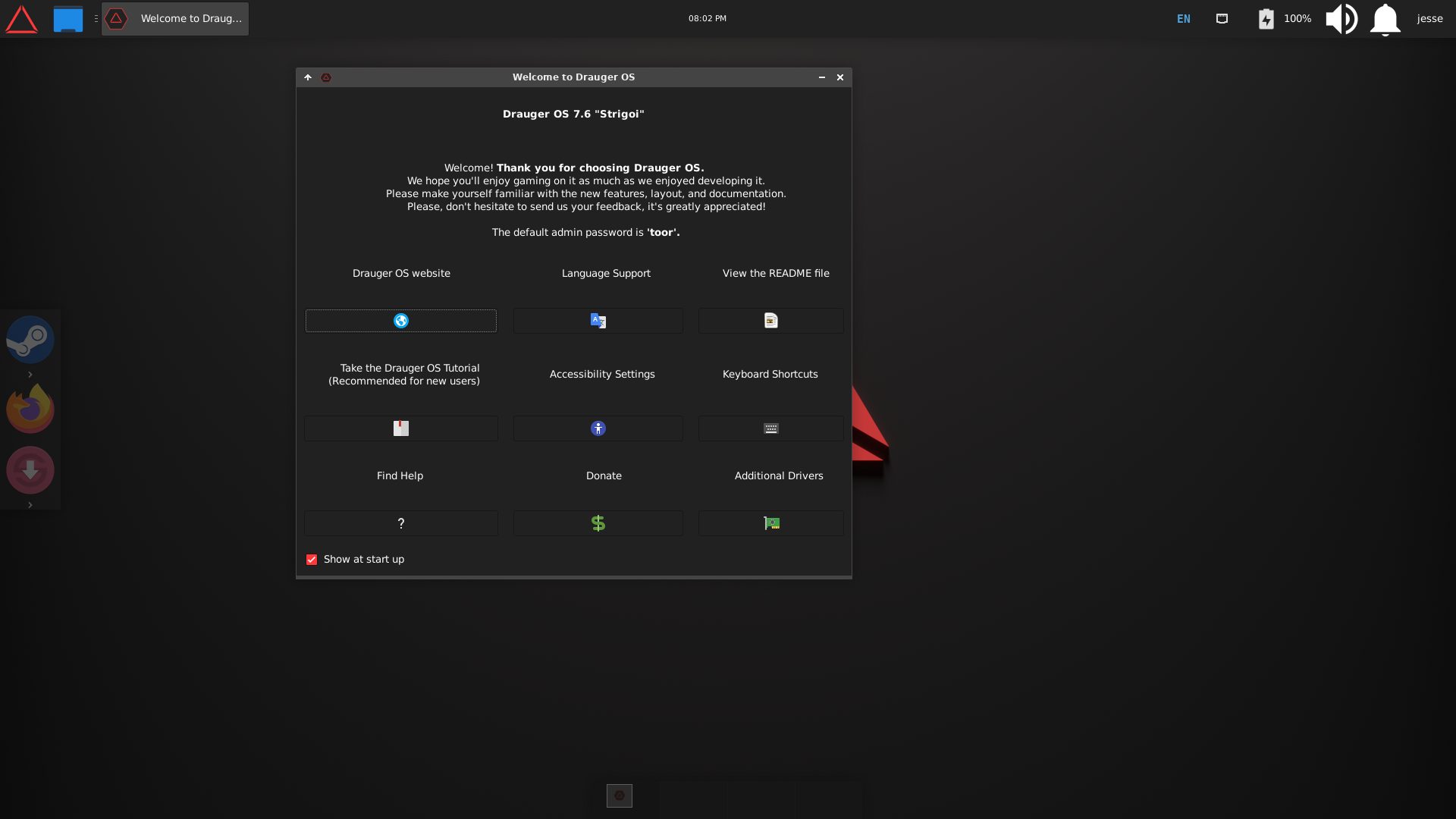Expand the chevron below download dock icon

(x=30, y=505)
